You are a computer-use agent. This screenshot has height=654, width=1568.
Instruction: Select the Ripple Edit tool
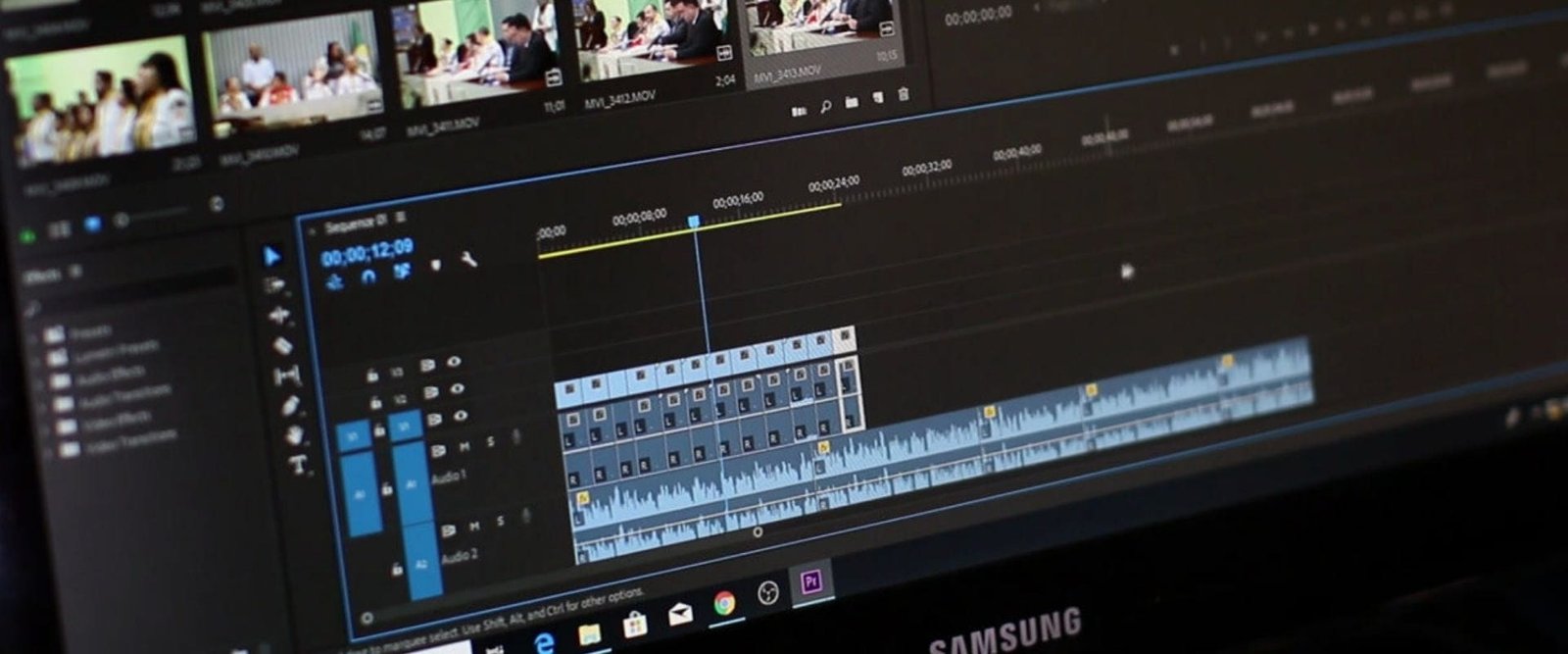(278, 316)
